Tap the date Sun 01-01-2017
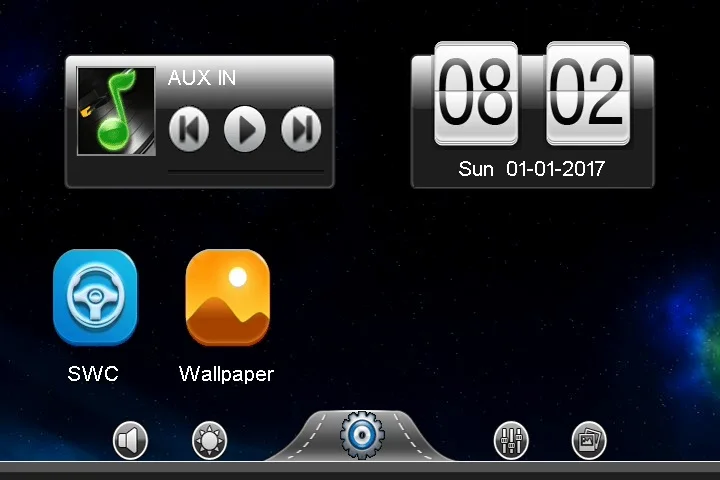Viewport: 720px width, 480px height. coord(531,169)
